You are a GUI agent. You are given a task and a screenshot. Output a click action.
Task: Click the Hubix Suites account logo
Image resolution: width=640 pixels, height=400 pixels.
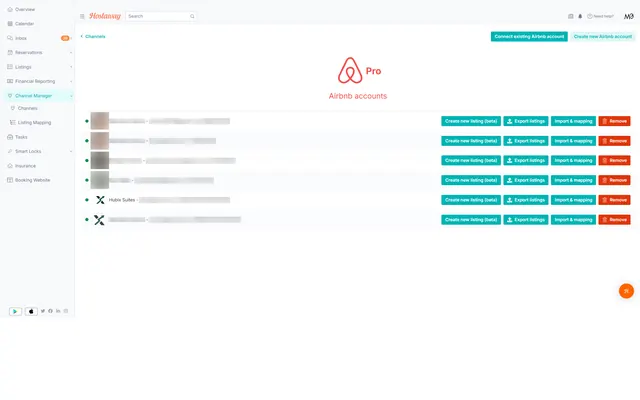point(100,200)
